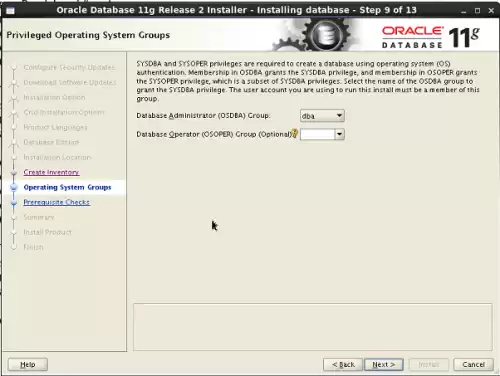Image resolution: width=500 pixels, height=376 pixels.
Task: Click the Create Inventory step bullet
Action: (x=14, y=173)
